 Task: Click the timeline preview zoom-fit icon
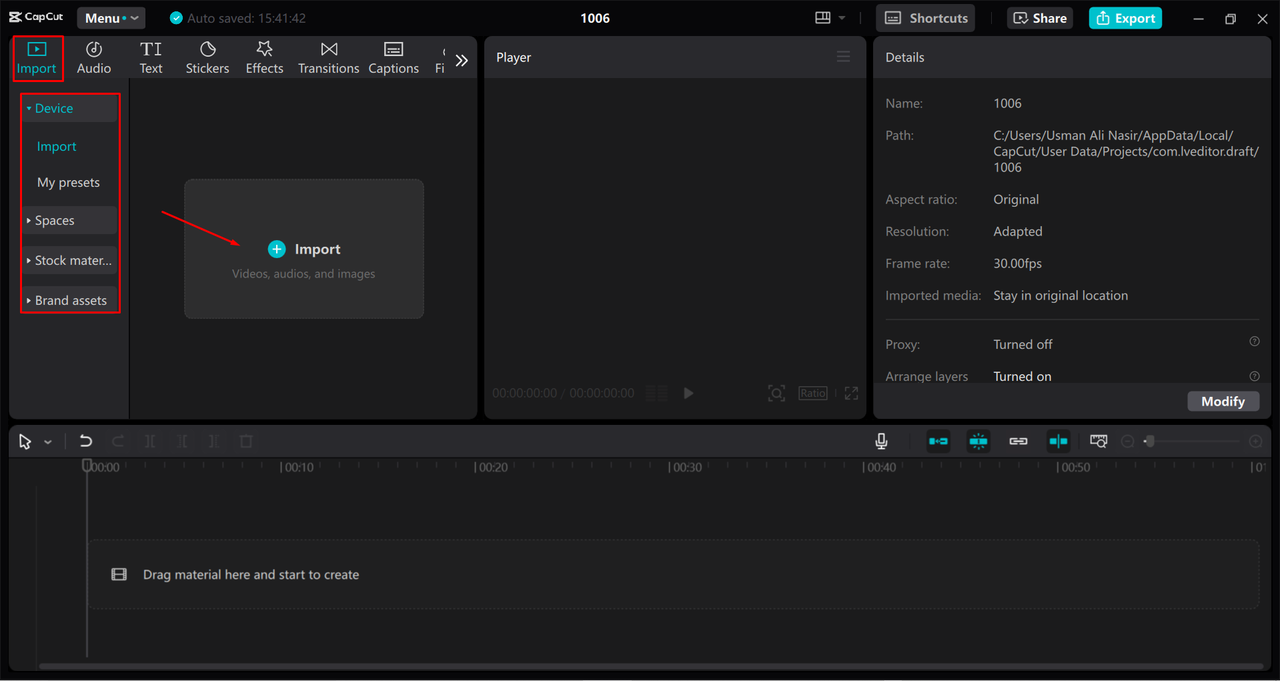[1099, 441]
